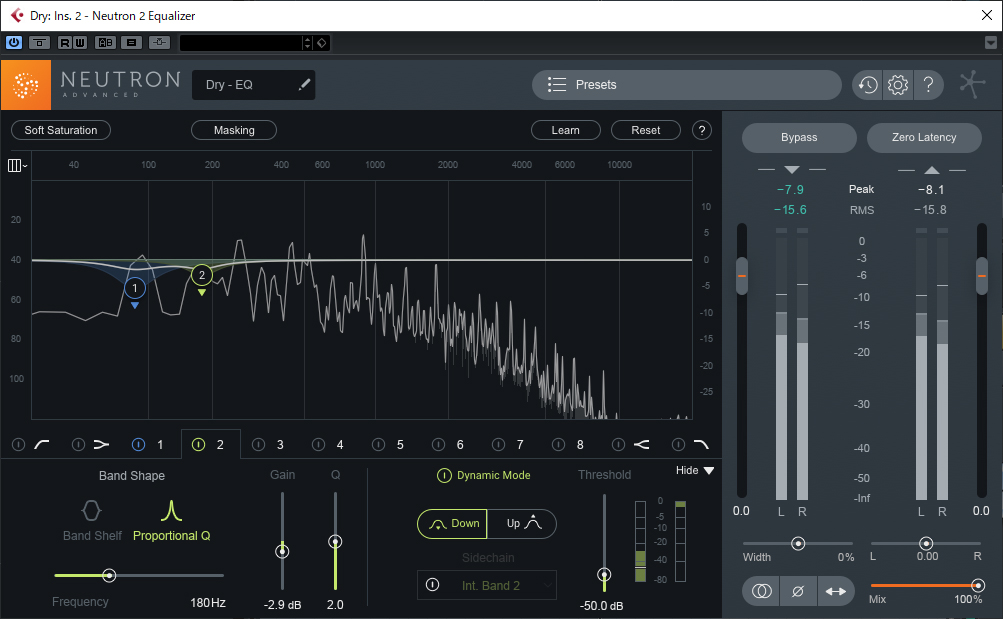The image size is (1003, 619).
Task: Open the Masking meter
Action: click(x=233, y=130)
